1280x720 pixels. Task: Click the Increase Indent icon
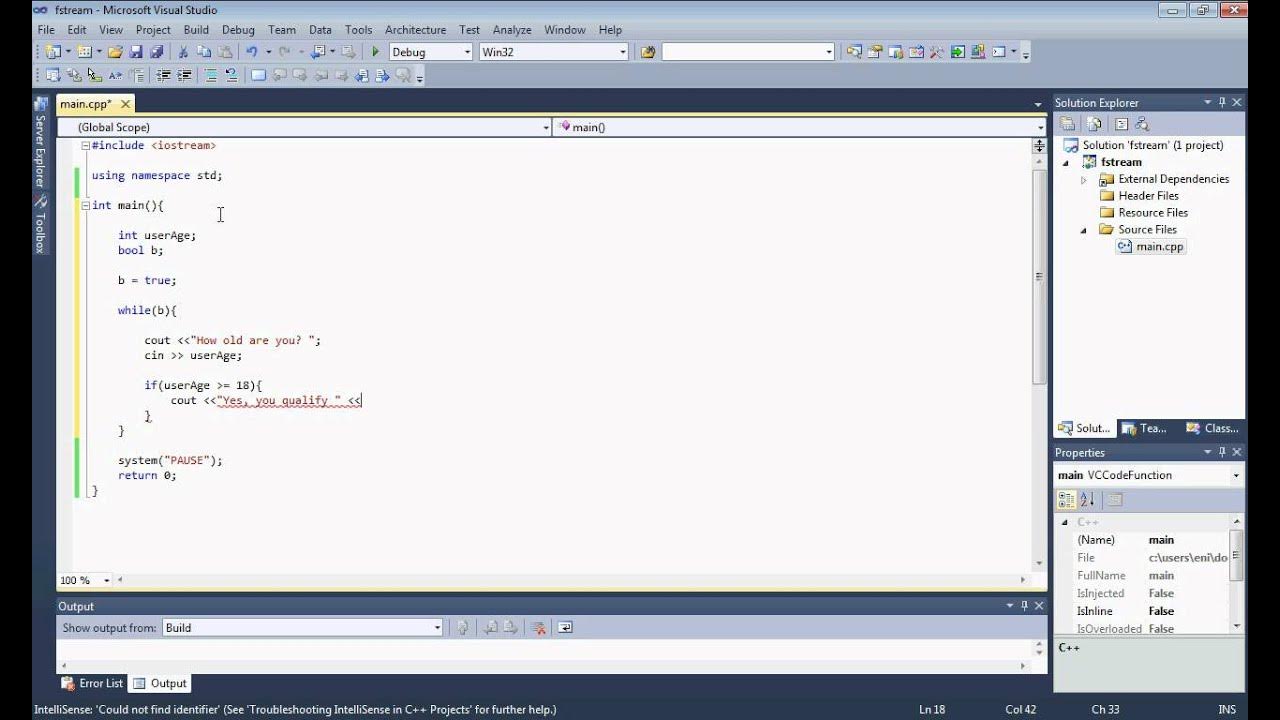tap(184, 75)
